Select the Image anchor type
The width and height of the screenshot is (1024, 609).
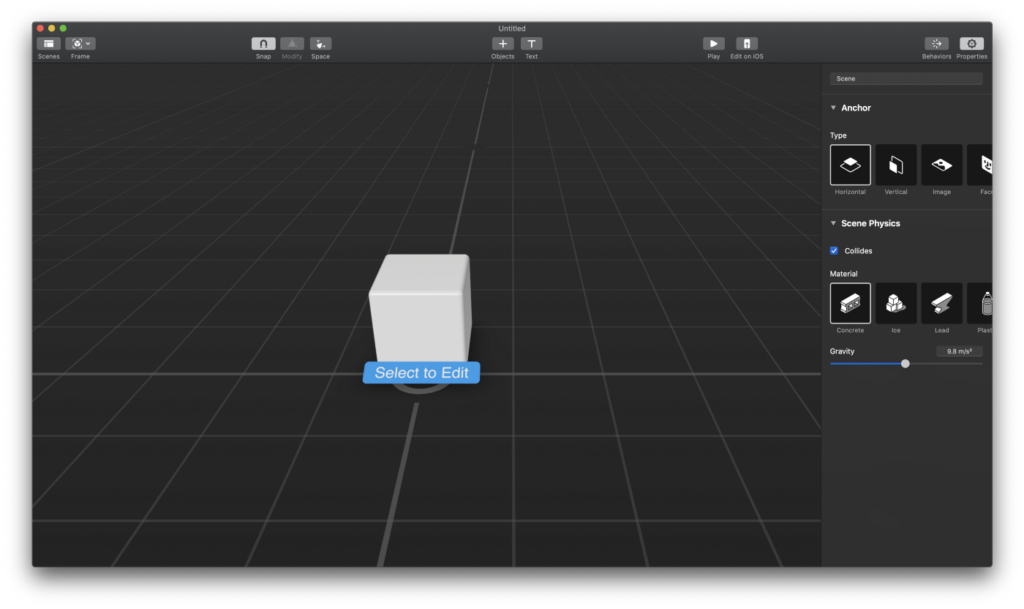tap(942, 165)
